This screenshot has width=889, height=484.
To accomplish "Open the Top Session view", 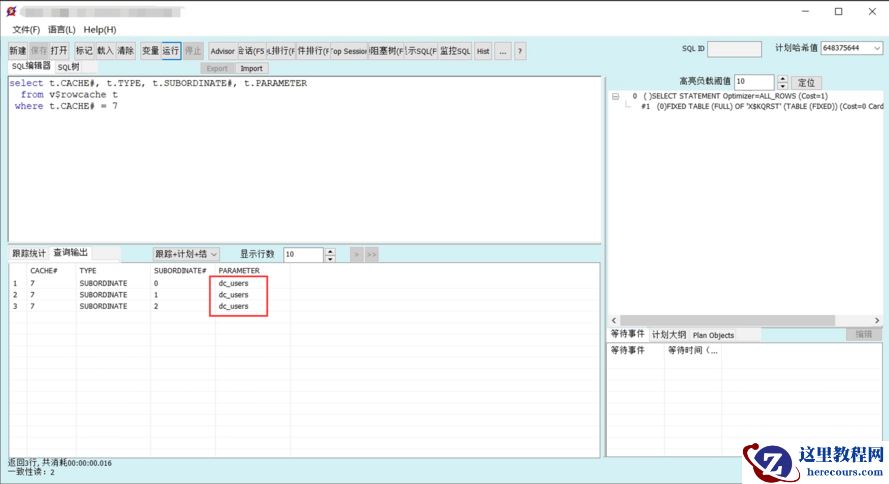I will point(349,51).
